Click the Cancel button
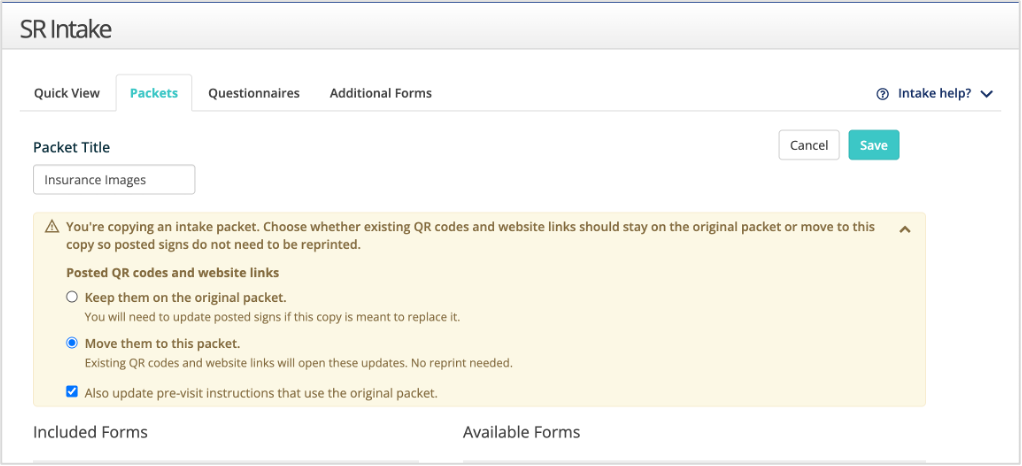 click(809, 145)
